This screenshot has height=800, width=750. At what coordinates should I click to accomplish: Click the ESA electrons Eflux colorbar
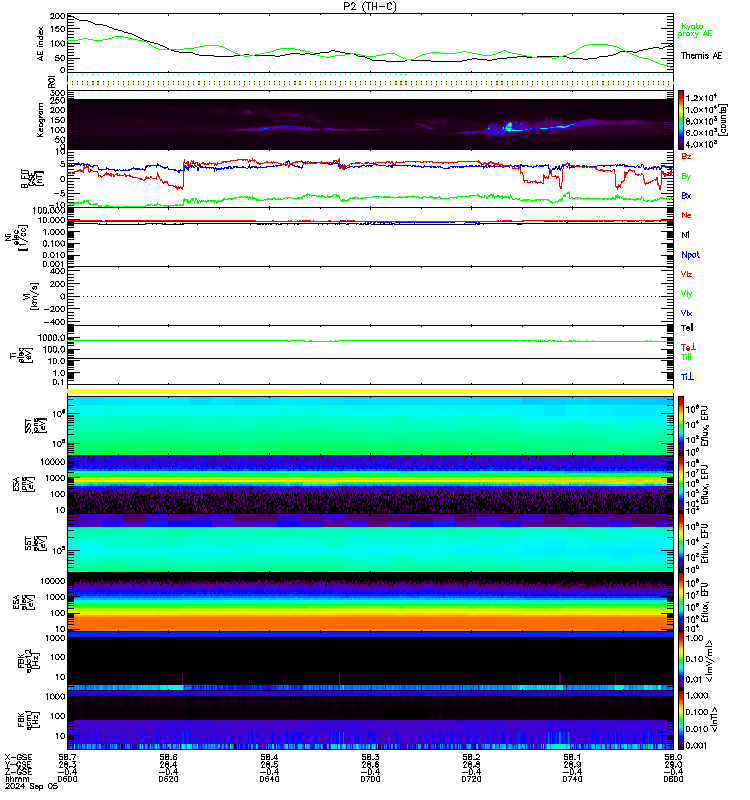click(x=681, y=602)
